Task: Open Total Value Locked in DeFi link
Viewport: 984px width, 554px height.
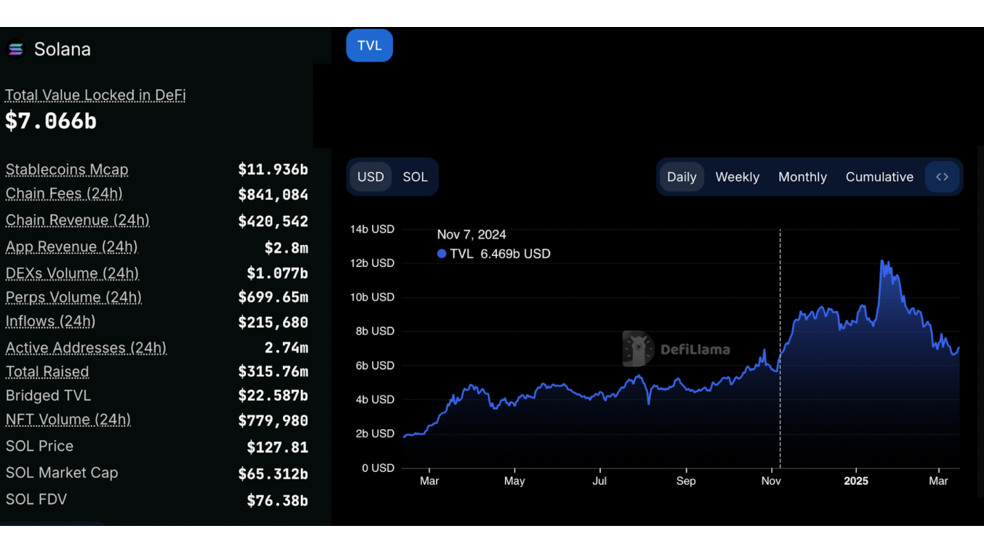Action: (95, 95)
